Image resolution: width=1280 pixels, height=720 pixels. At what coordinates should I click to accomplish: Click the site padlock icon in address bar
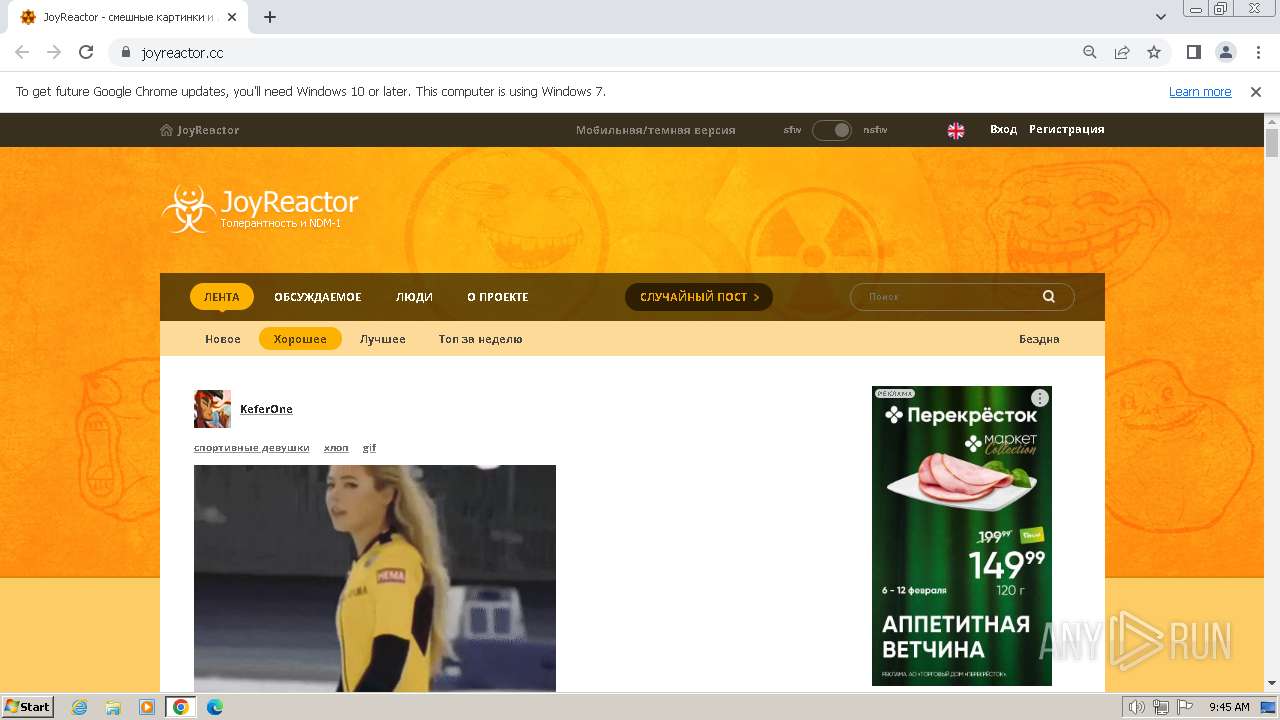point(125,52)
